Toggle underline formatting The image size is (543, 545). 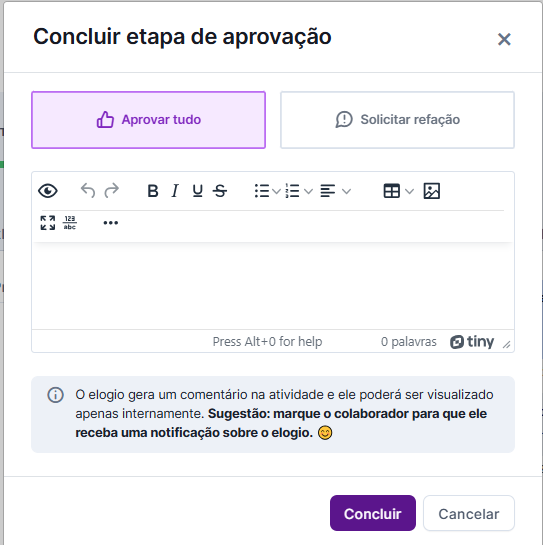coord(197,191)
